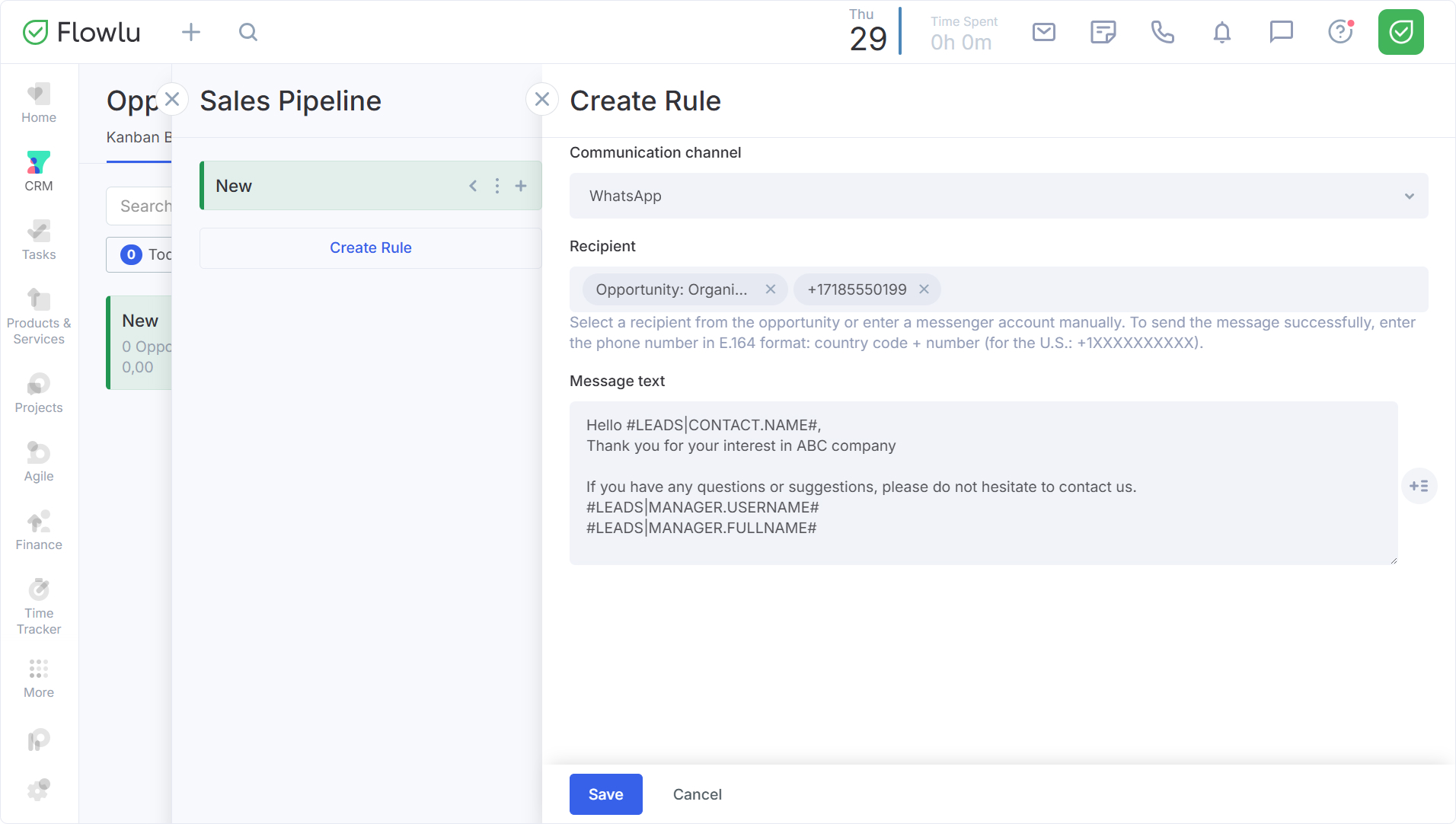Open notifications bell

(1221, 32)
